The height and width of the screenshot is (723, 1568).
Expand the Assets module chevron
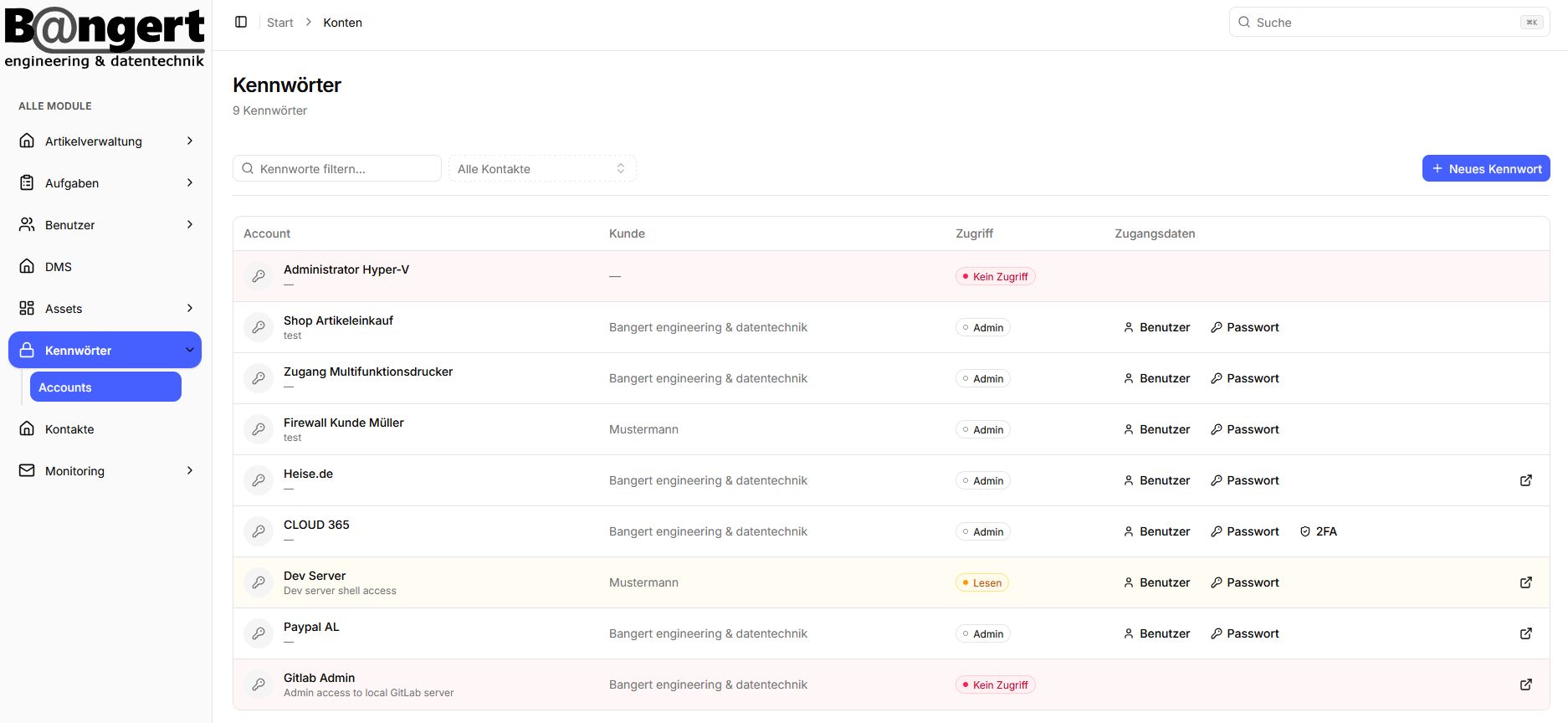(x=190, y=308)
